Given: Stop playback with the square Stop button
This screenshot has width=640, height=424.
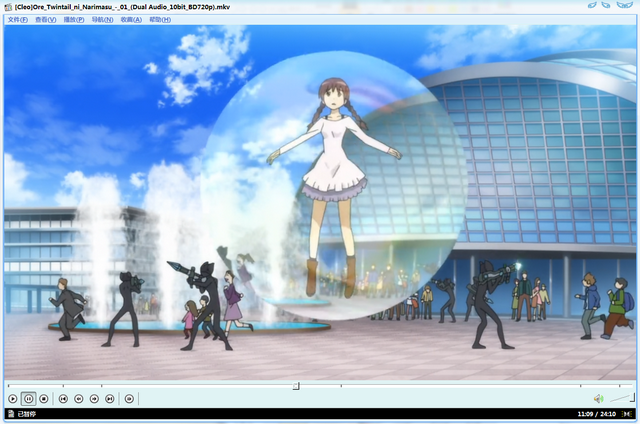Looking at the screenshot, I should (44, 399).
